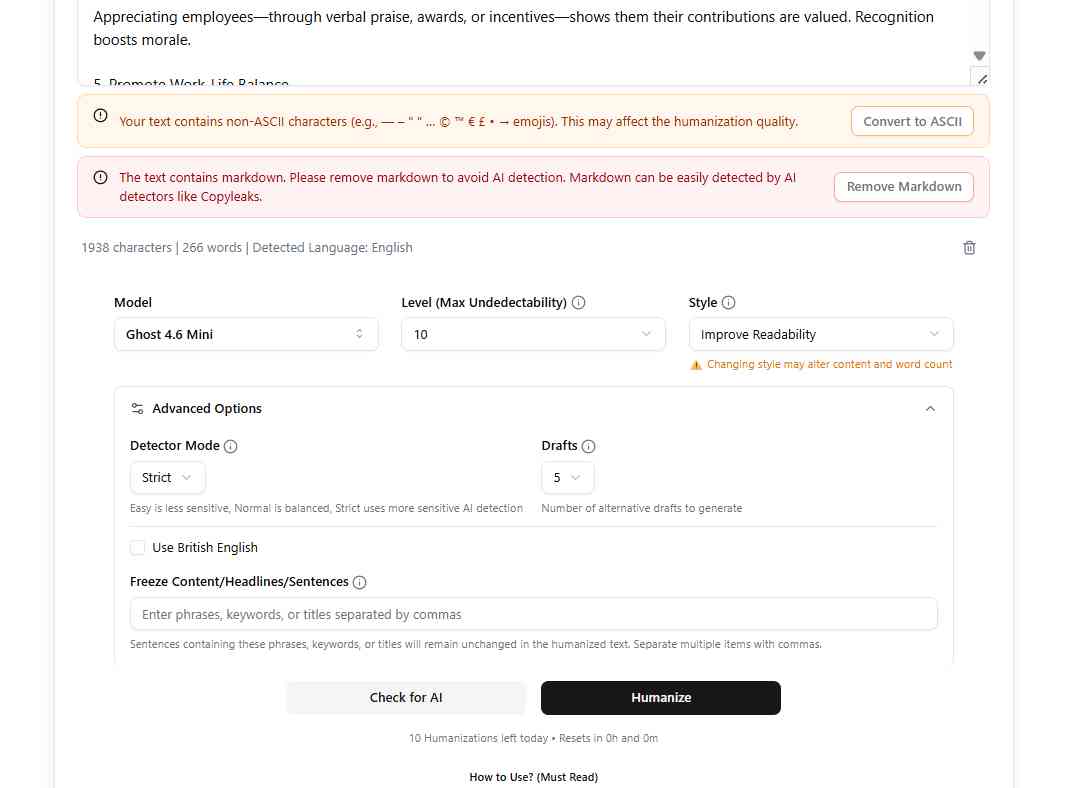Click the Detector Mode info icon
The width and height of the screenshot is (1072, 788).
[231, 446]
